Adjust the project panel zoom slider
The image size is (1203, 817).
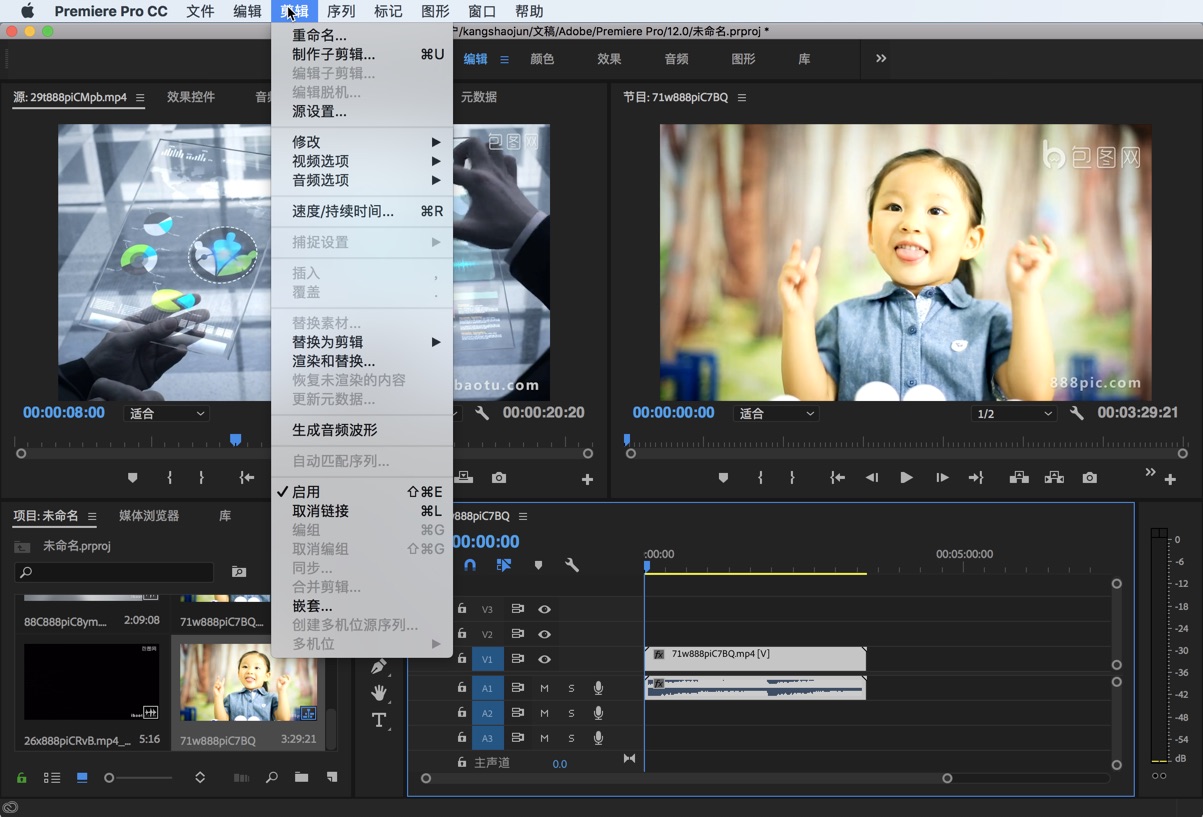110,777
